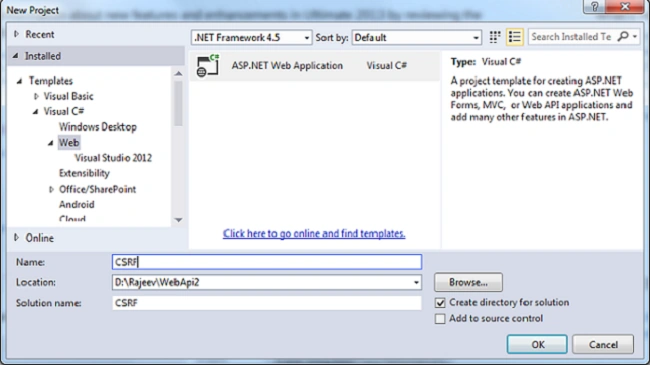
Task: Click the Name input field
Action: [x=267, y=262]
